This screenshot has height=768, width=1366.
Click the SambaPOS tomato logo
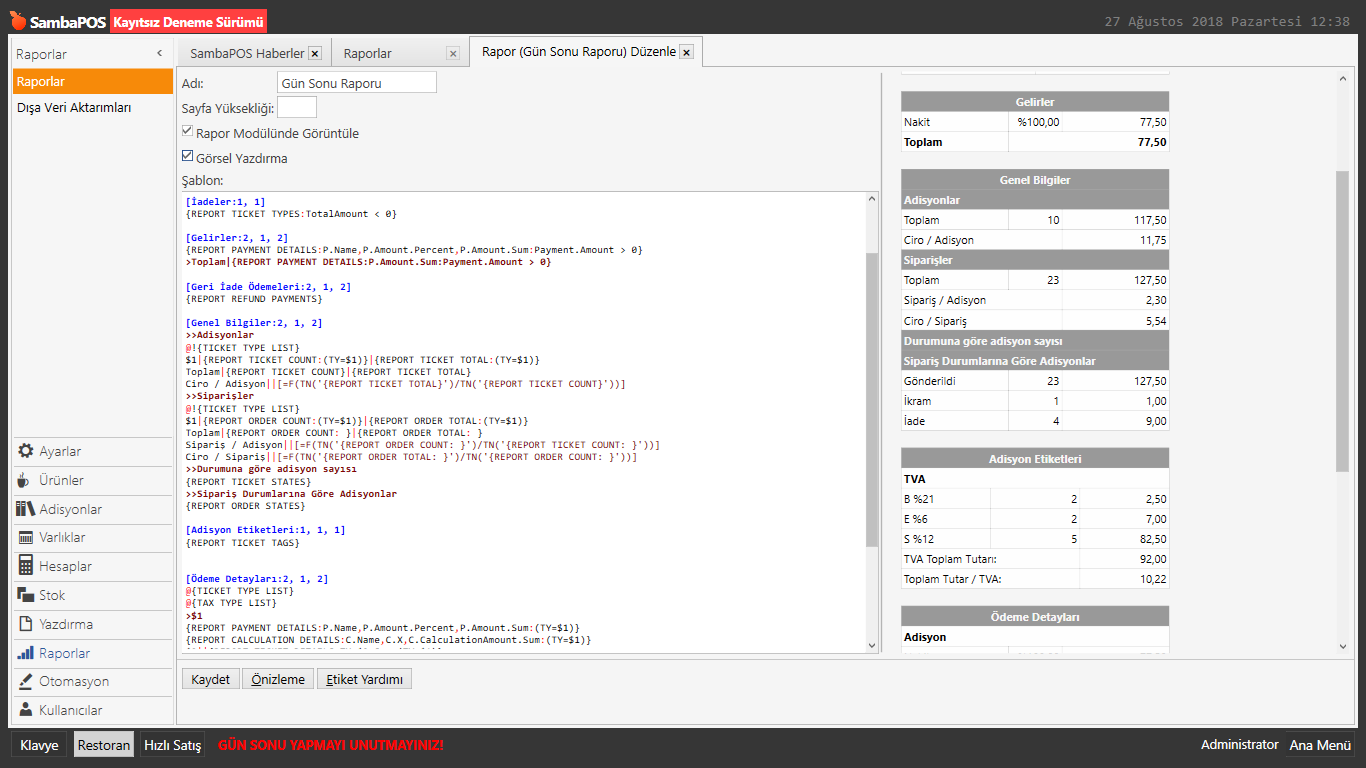pyautogui.click(x=17, y=21)
